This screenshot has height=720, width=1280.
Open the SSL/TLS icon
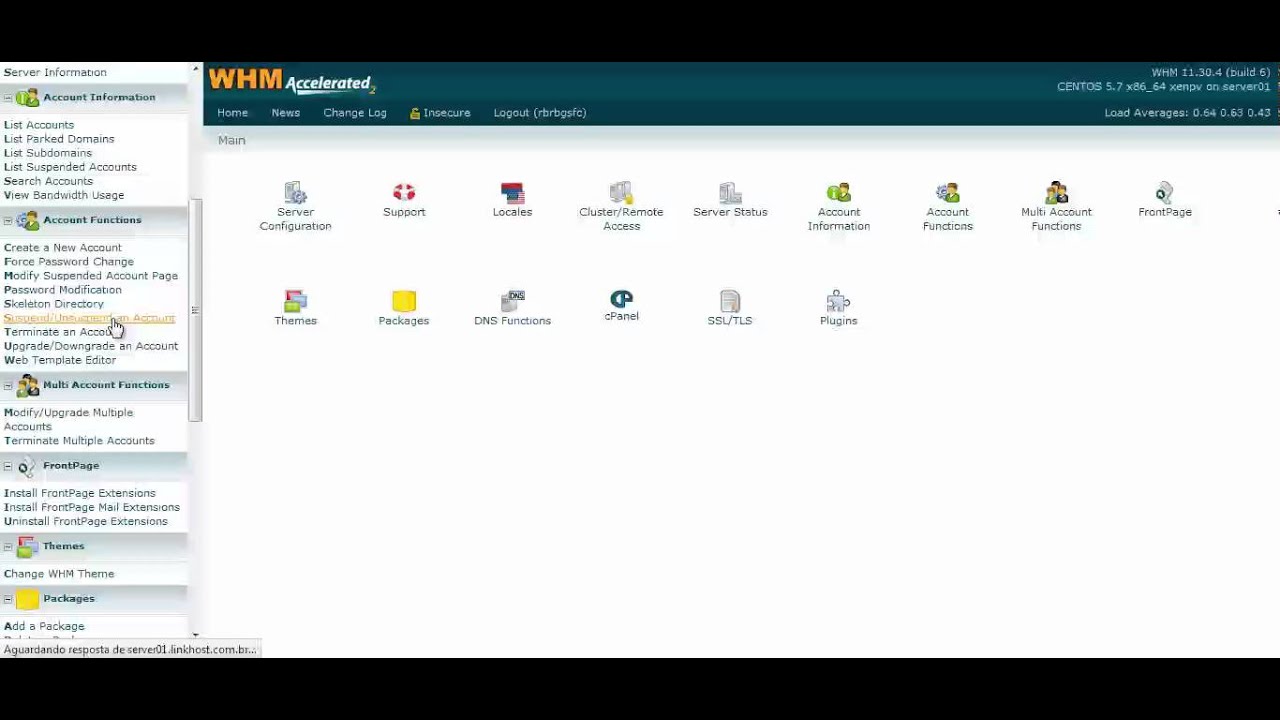(x=730, y=301)
